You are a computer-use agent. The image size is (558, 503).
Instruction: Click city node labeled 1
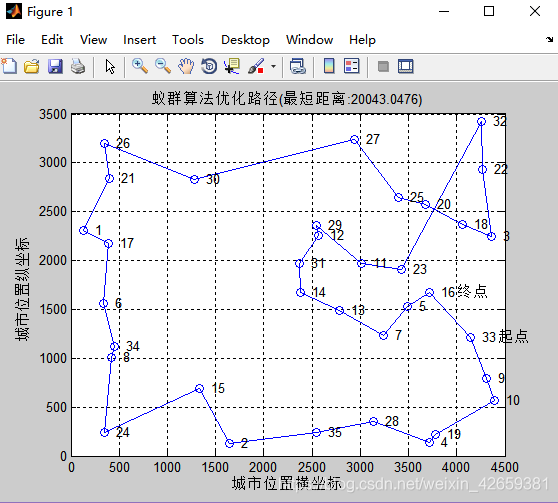(x=83, y=230)
